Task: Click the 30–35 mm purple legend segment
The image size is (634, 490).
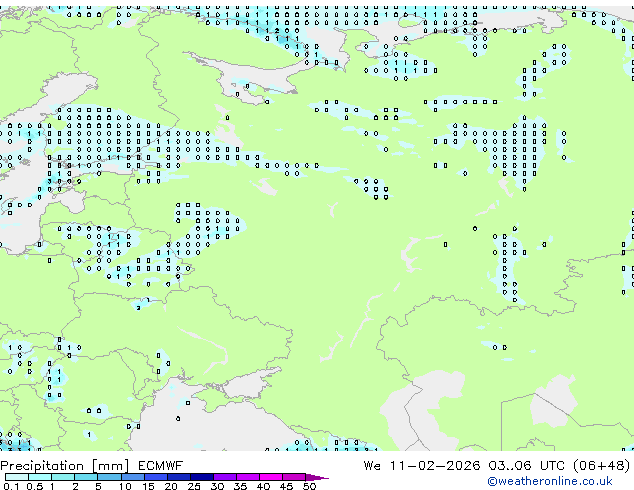Action: click(x=225, y=477)
